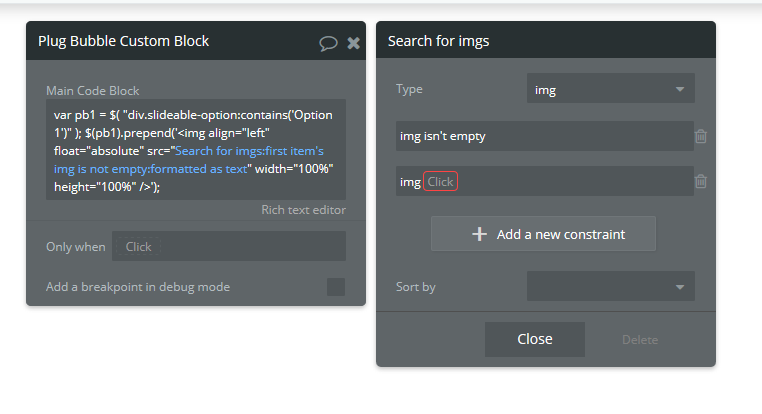The height and width of the screenshot is (414, 762).
Task: Click the Delete button in the search panel
Action: tap(640, 340)
